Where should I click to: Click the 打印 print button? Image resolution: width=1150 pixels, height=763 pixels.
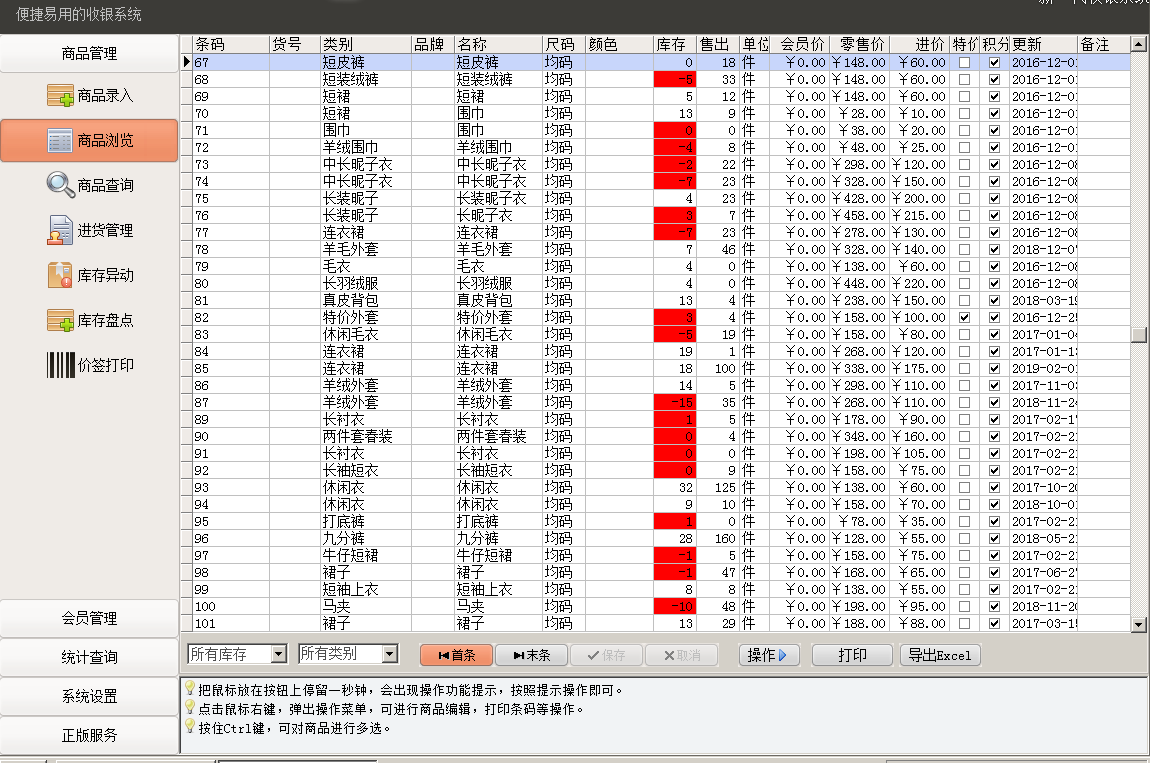pyautogui.click(x=852, y=655)
